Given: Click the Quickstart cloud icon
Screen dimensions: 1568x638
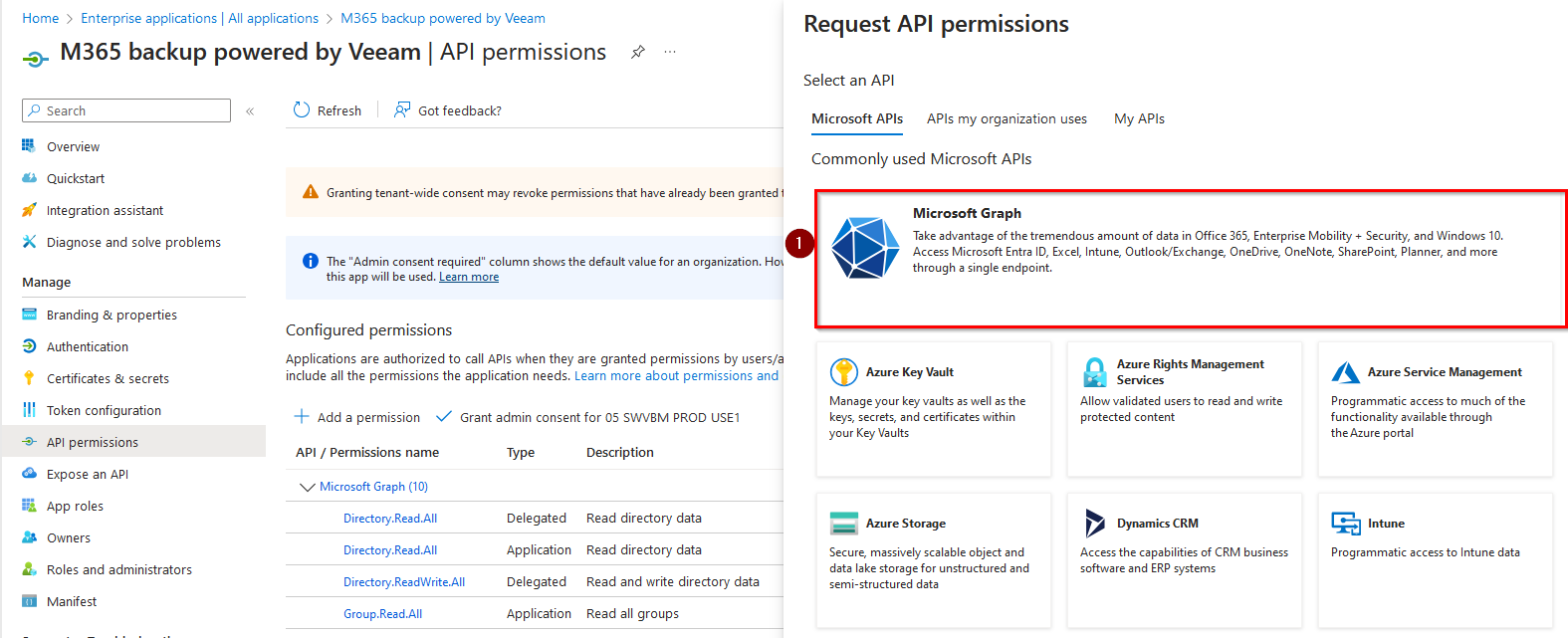Looking at the screenshot, I should pos(29,178).
